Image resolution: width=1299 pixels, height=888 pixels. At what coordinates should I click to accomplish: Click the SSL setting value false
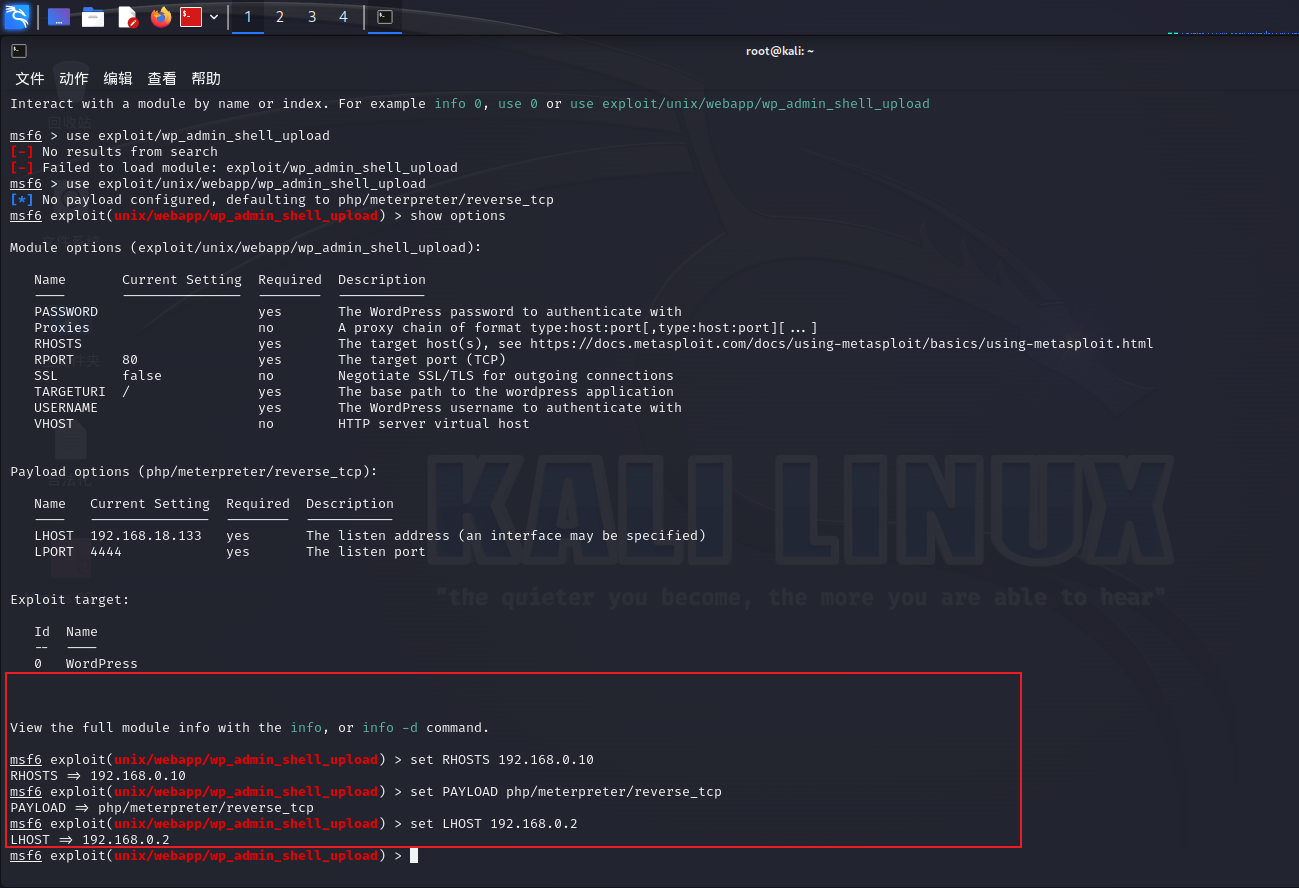142,376
